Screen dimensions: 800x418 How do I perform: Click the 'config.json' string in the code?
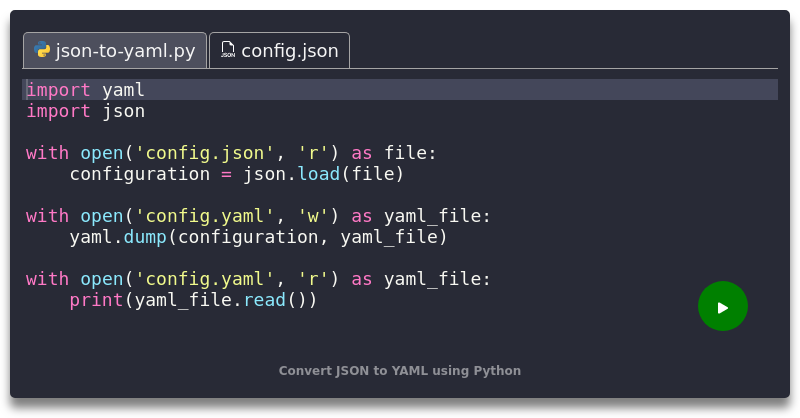click(x=206, y=153)
